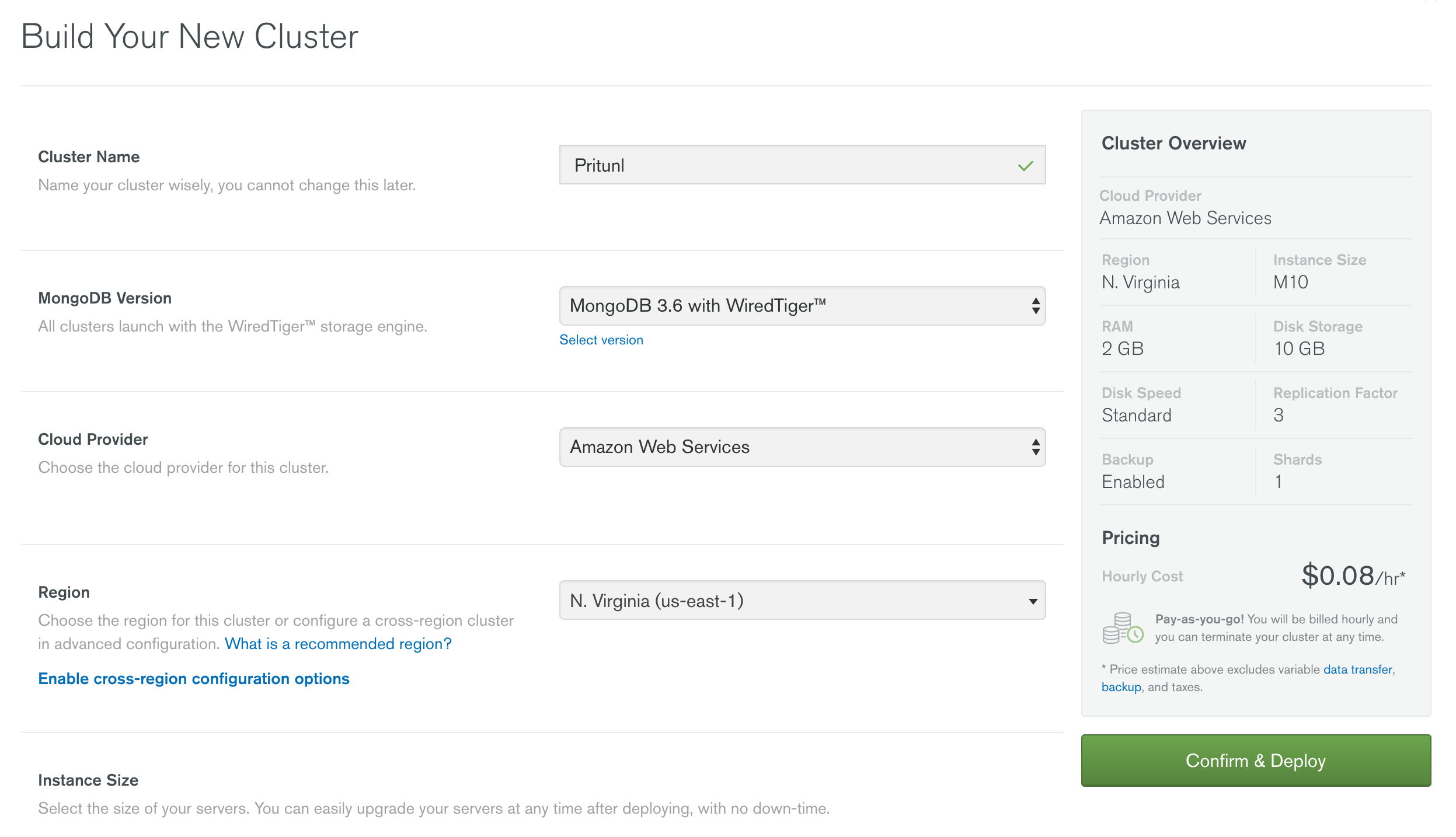The width and height of the screenshot is (1456, 837).
Task: Click the Cluster Overview heading
Action: 1173,144
